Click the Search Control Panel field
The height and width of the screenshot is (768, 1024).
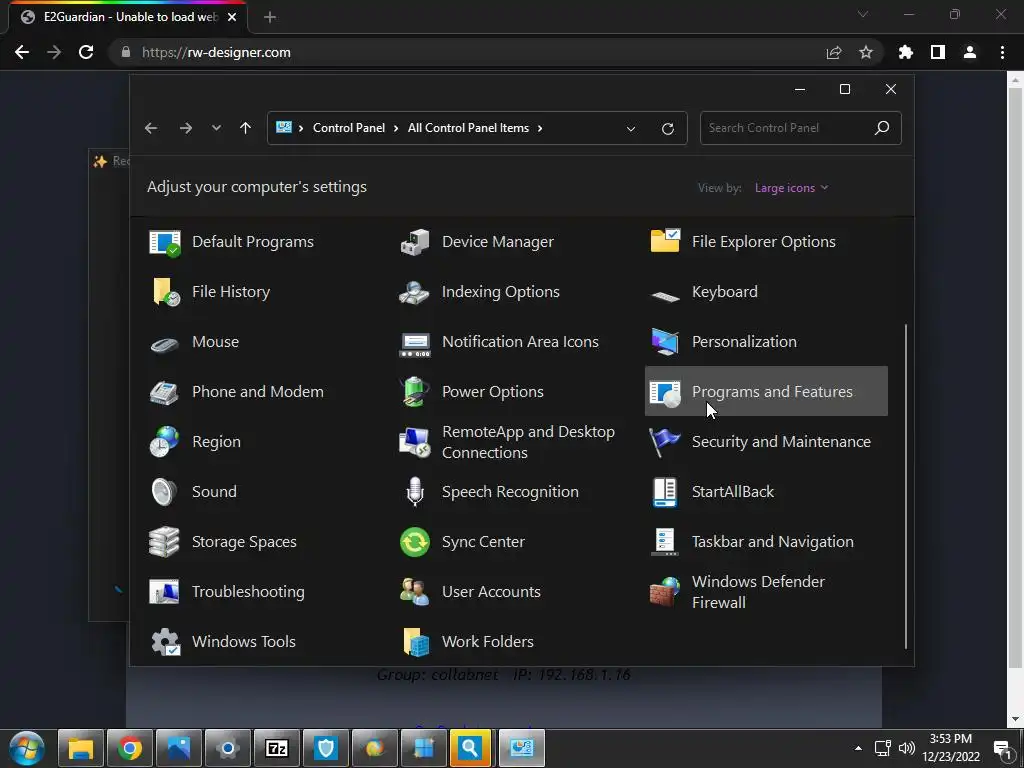coord(801,128)
